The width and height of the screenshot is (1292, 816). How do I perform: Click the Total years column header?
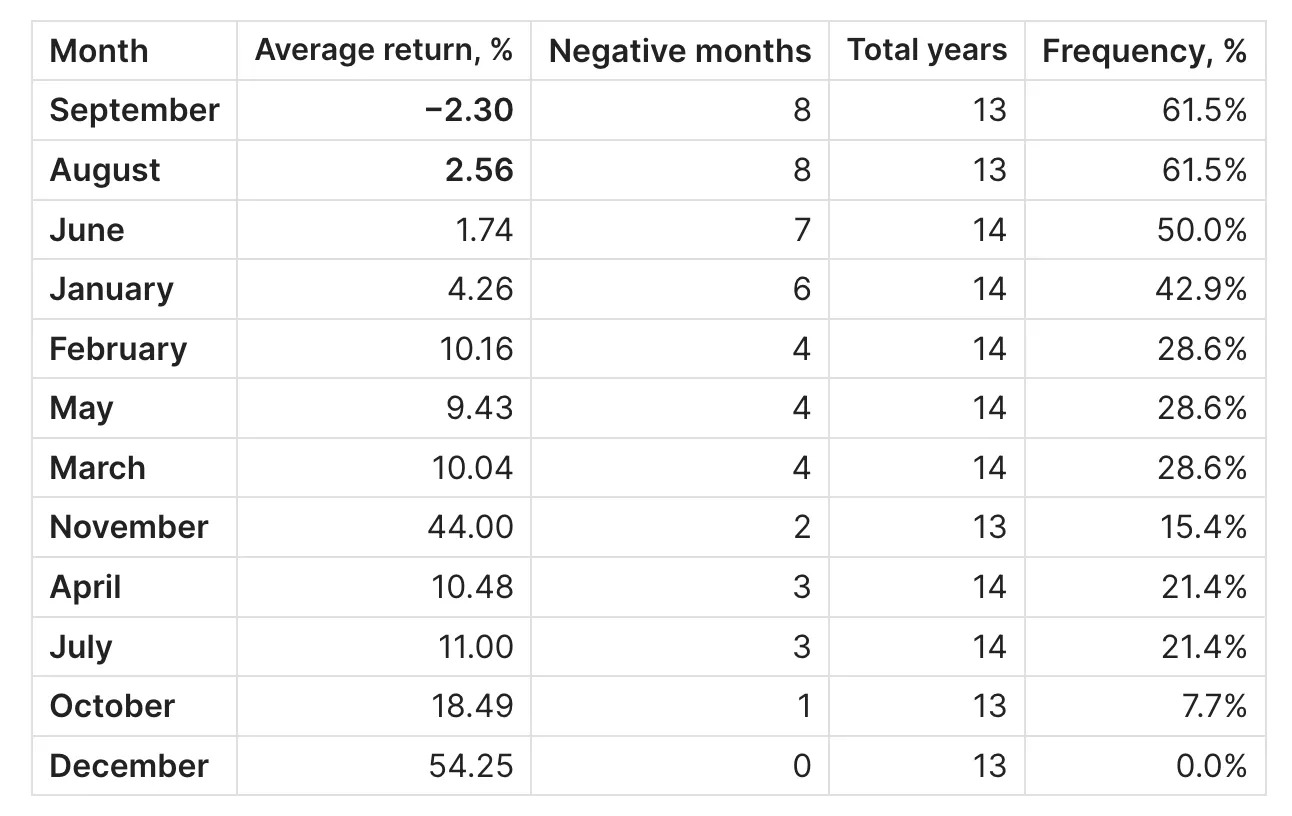(x=927, y=50)
